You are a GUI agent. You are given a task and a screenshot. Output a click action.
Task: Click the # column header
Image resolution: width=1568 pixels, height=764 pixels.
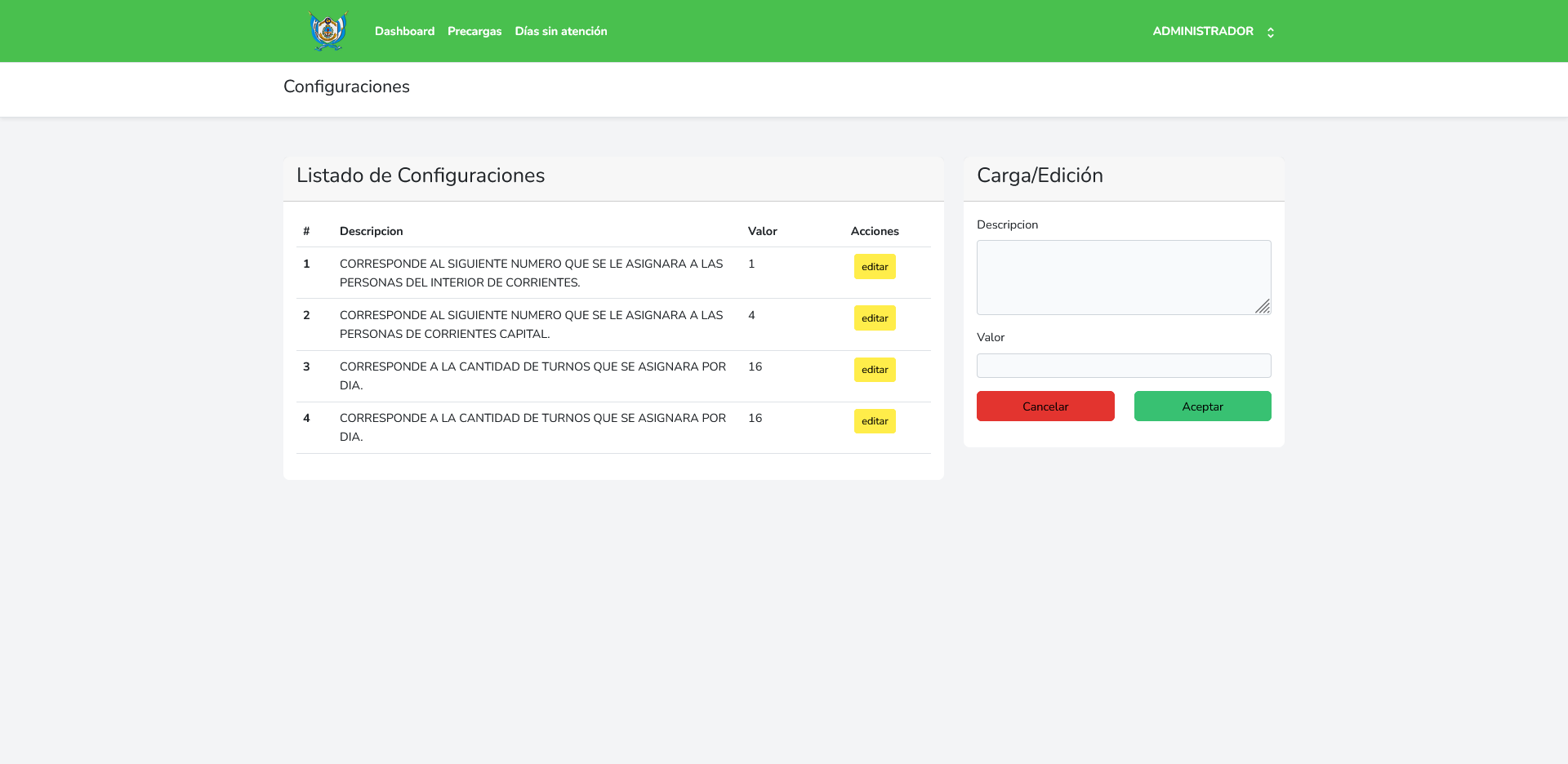pyautogui.click(x=306, y=231)
